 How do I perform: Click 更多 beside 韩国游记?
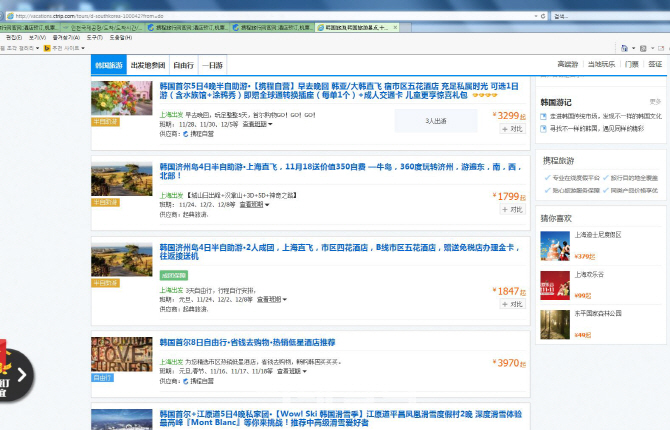pyautogui.click(x=655, y=102)
